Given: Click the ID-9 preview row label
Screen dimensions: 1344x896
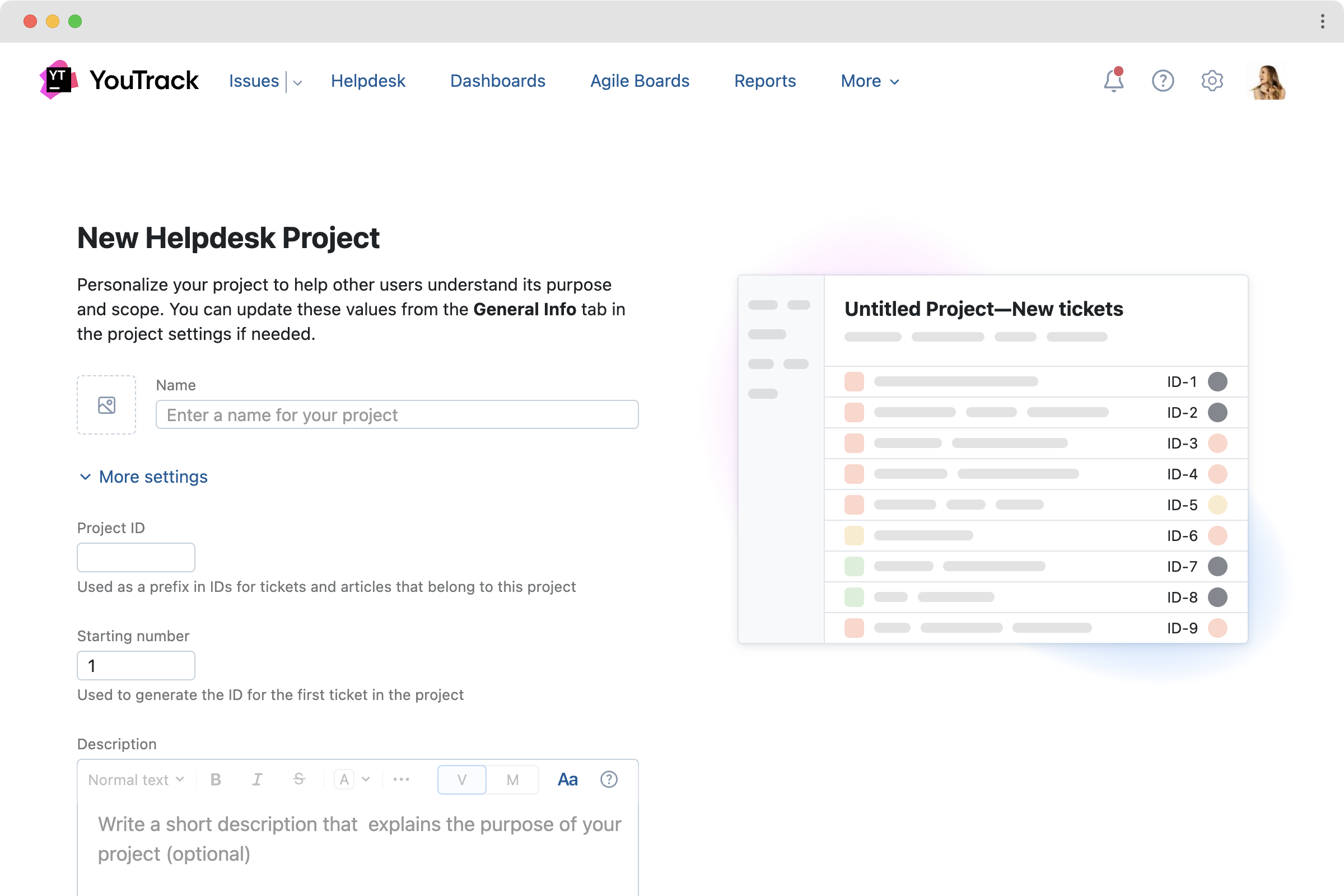Looking at the screenshot, I should (x=1182, y=628).
